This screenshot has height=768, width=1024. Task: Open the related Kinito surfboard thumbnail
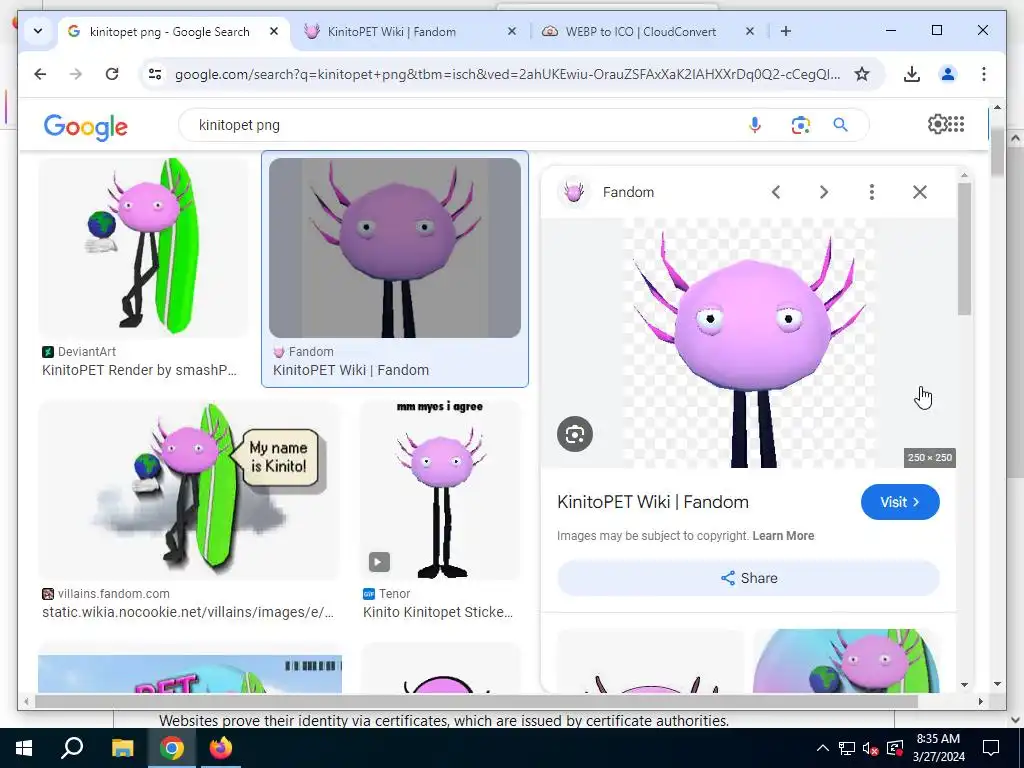846,660
